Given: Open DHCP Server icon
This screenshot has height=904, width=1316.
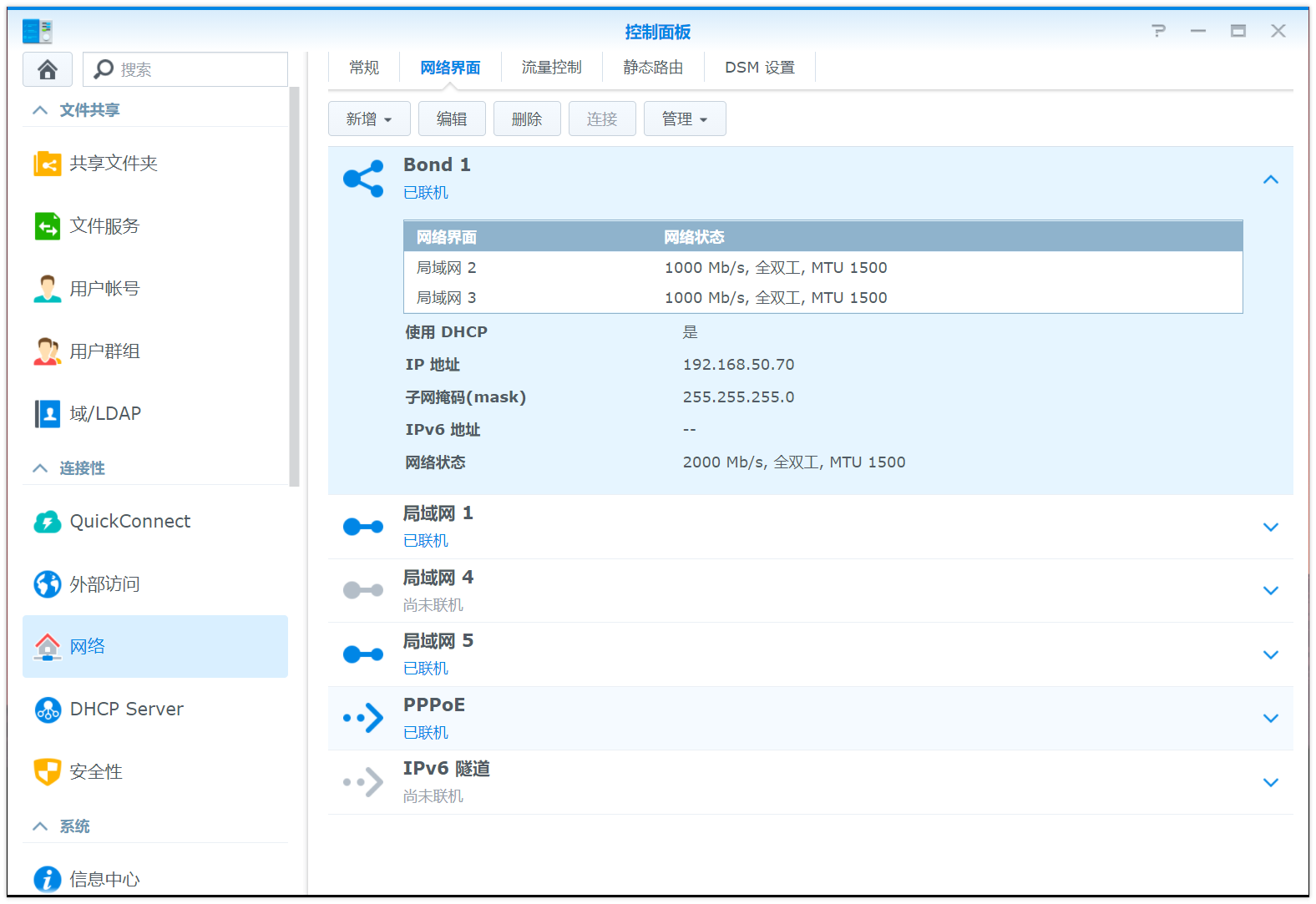Looking at the screenshot, I should (x=47, y=710).
